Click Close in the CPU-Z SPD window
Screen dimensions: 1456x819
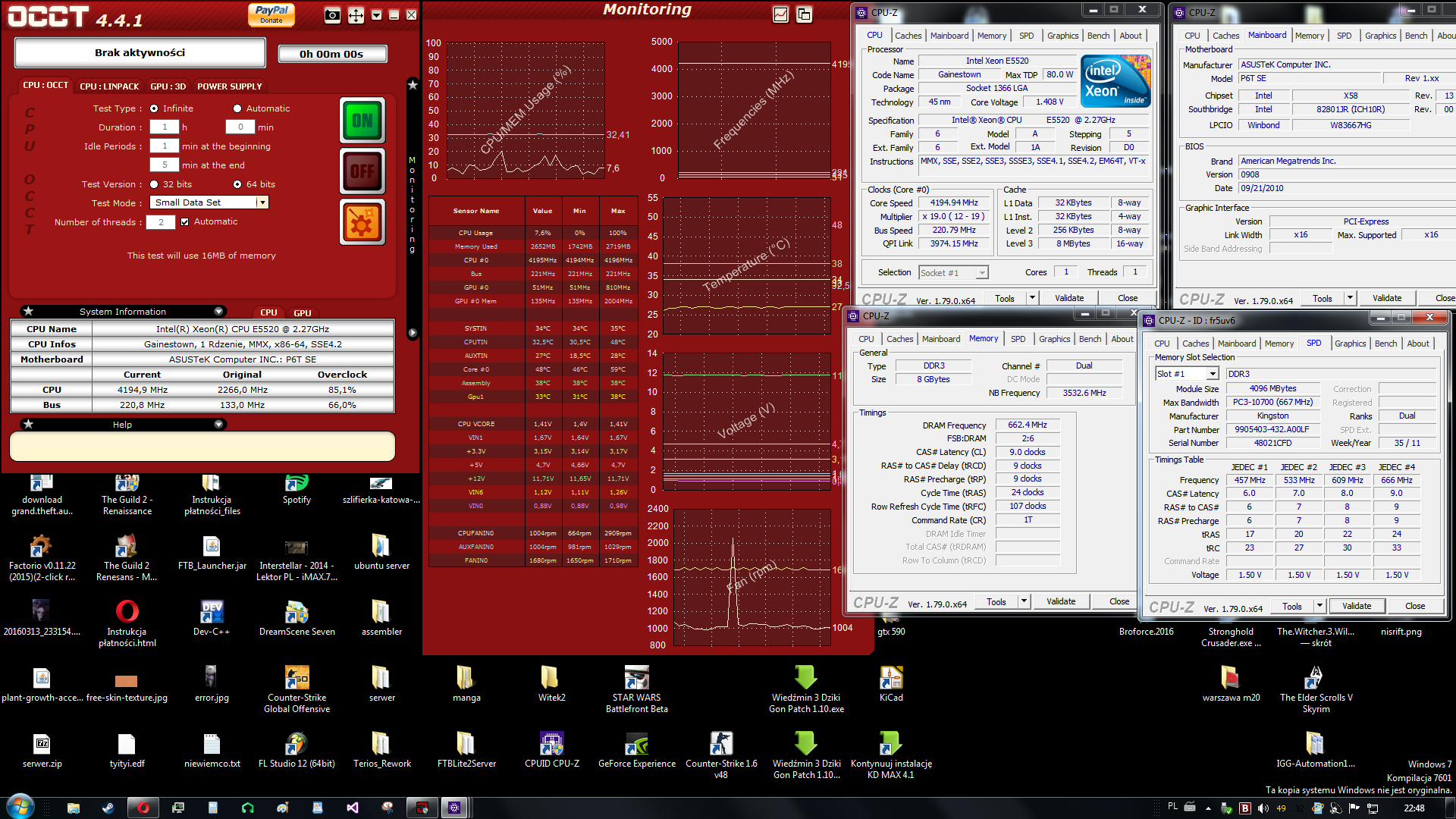[1415, 606]
